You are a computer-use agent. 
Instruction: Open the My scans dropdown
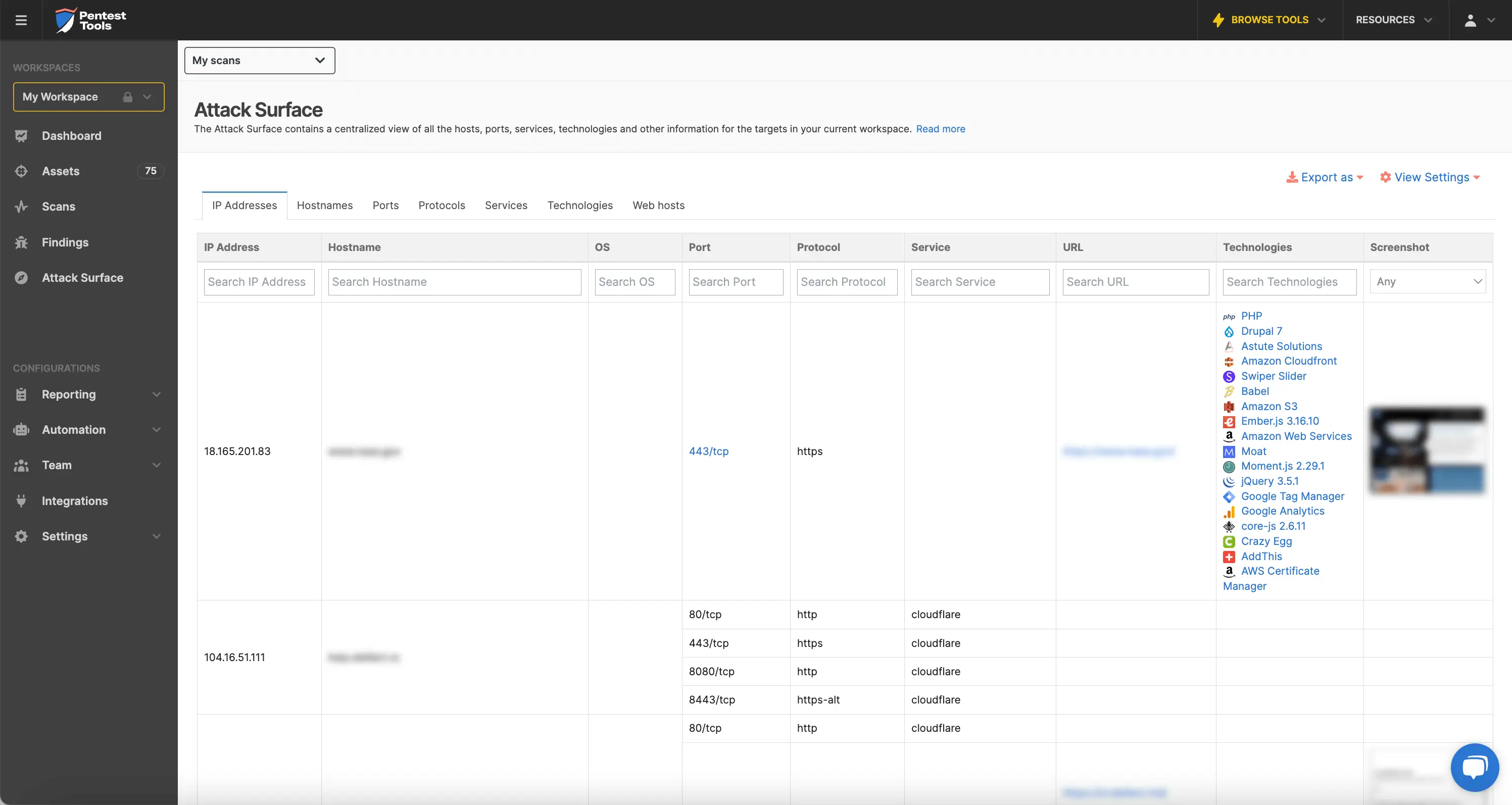point(259,60)
